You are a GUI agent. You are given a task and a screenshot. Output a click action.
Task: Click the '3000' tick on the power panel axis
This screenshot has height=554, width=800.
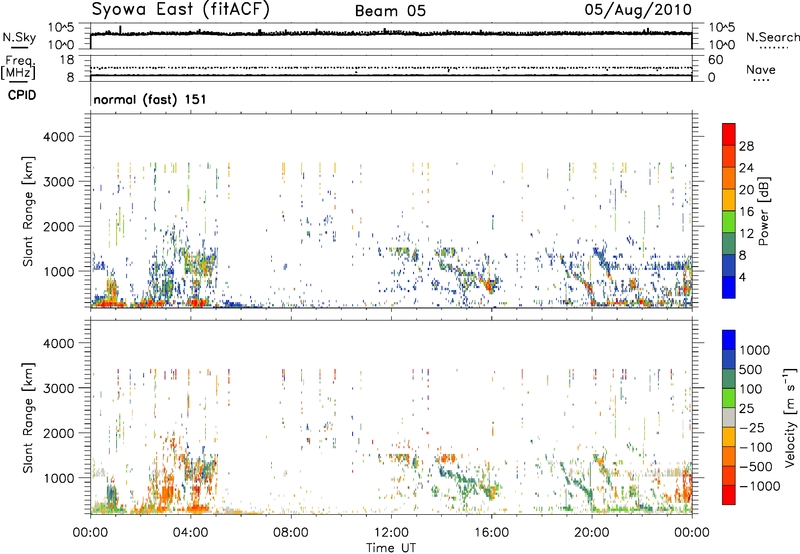coord(58,182)
